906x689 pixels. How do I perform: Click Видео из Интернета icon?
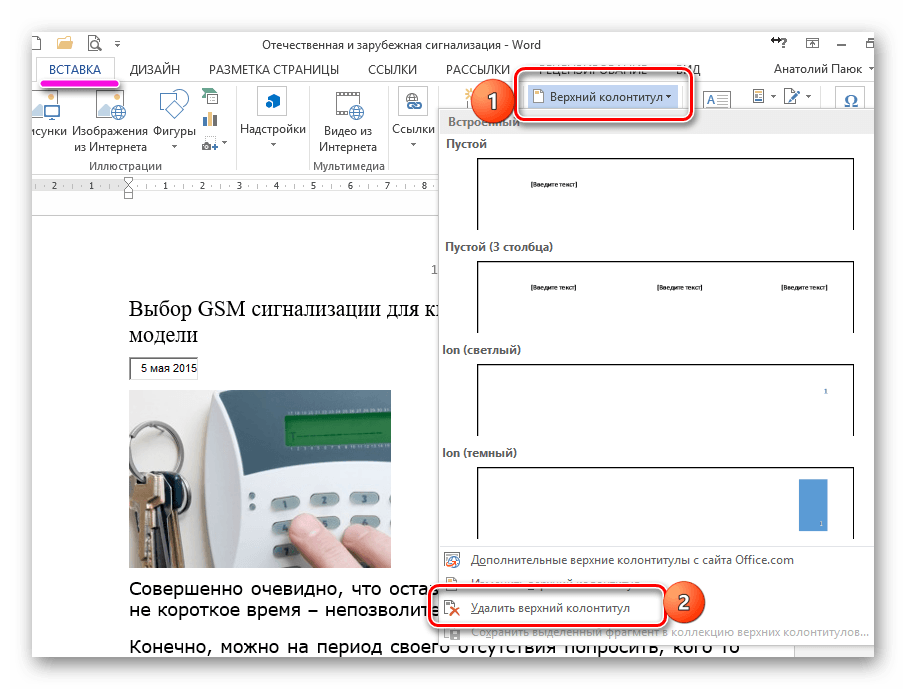(x=347, y=102)
